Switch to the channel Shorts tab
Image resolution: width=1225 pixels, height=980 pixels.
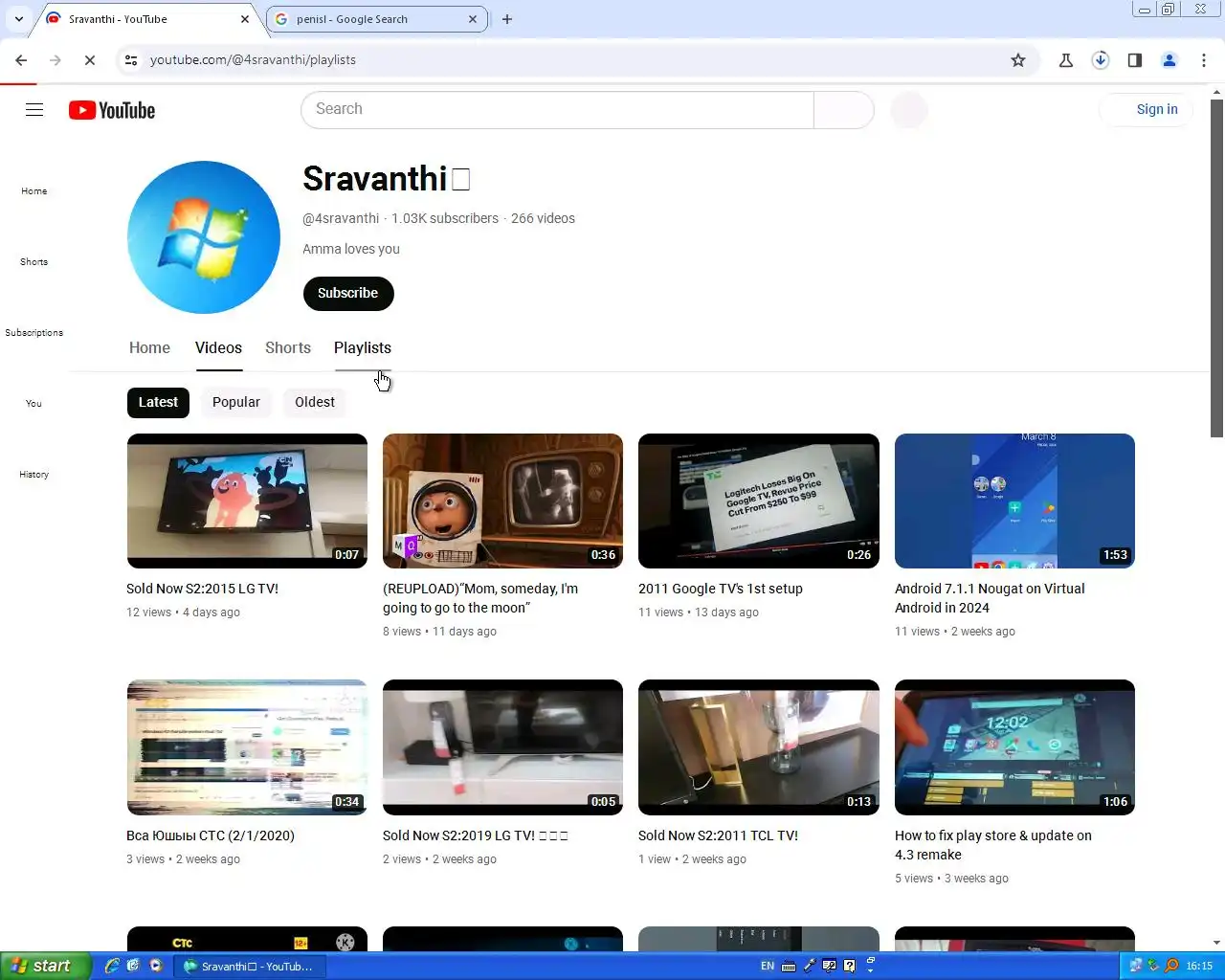288,347
